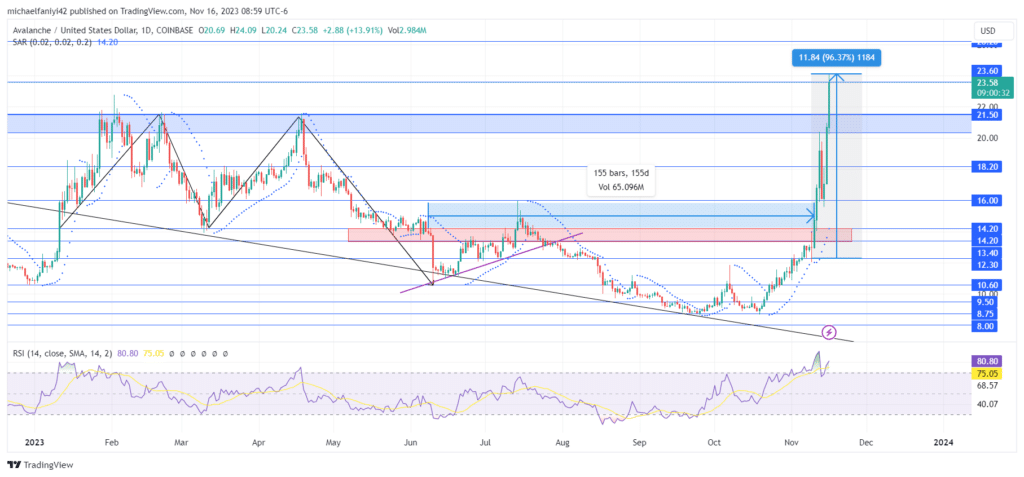The height and width of the screenshot is (477, 1024).
Task: Click the Oct label on time axis
Action: click(x=714, y=442)
